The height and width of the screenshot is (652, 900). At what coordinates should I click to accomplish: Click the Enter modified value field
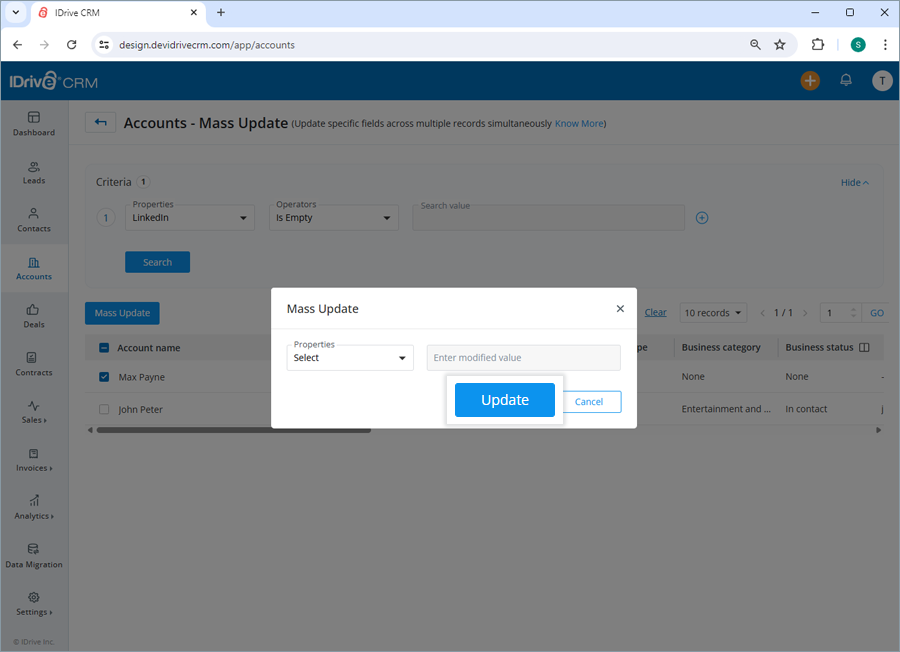523,357
